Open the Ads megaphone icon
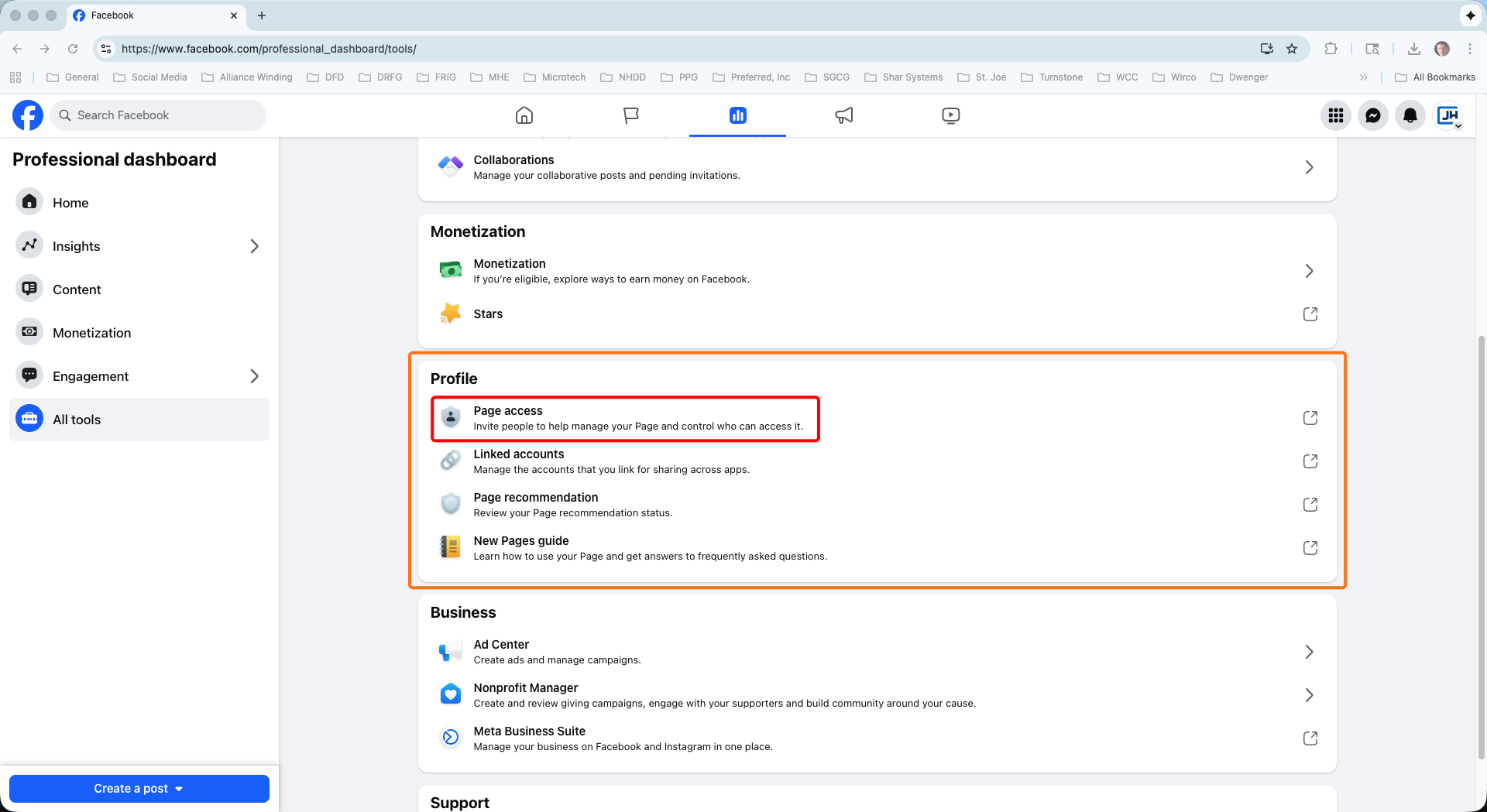This screenshot has width=1487, height=812. 844,115
